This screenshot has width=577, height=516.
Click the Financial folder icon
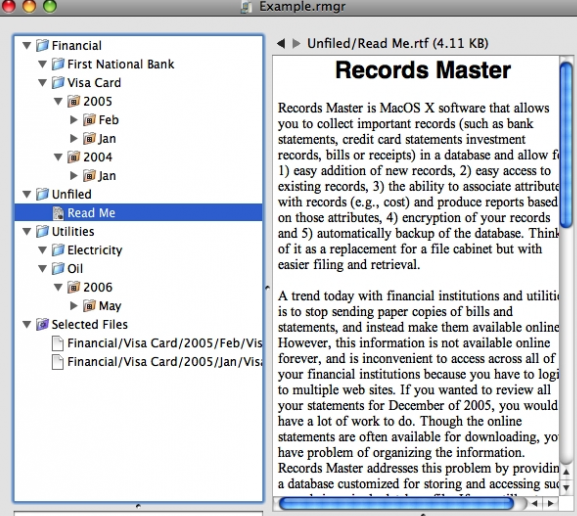42,45
